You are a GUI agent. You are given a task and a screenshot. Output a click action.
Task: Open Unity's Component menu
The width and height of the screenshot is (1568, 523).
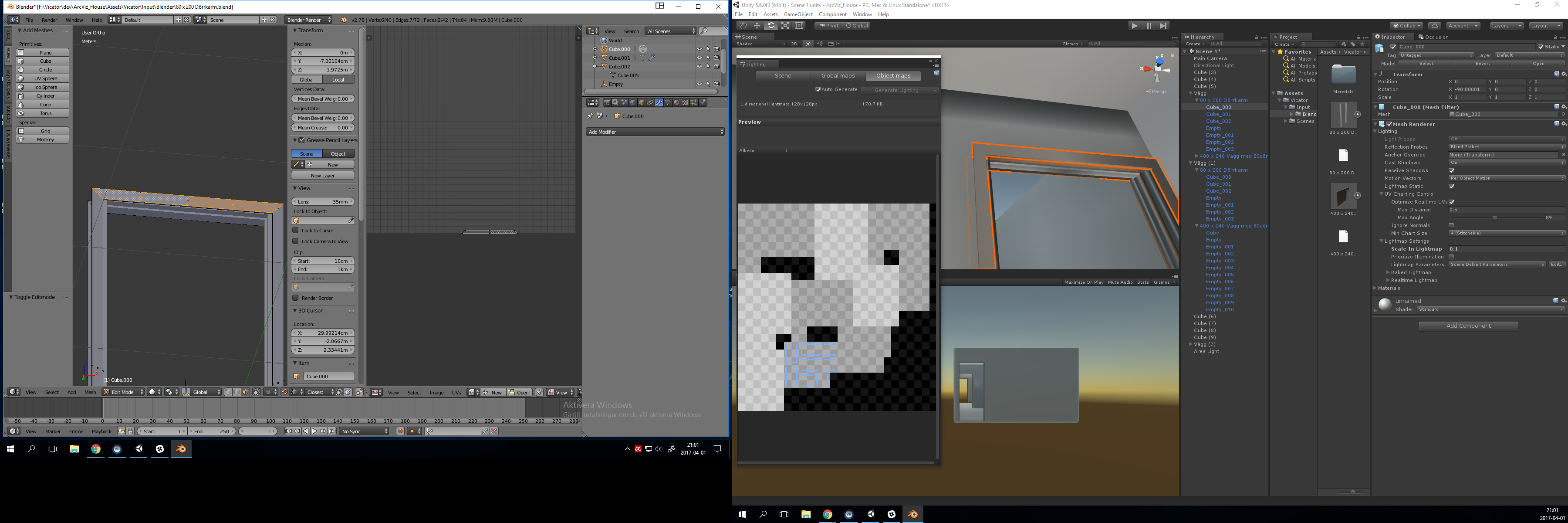(x=833, y=14)
